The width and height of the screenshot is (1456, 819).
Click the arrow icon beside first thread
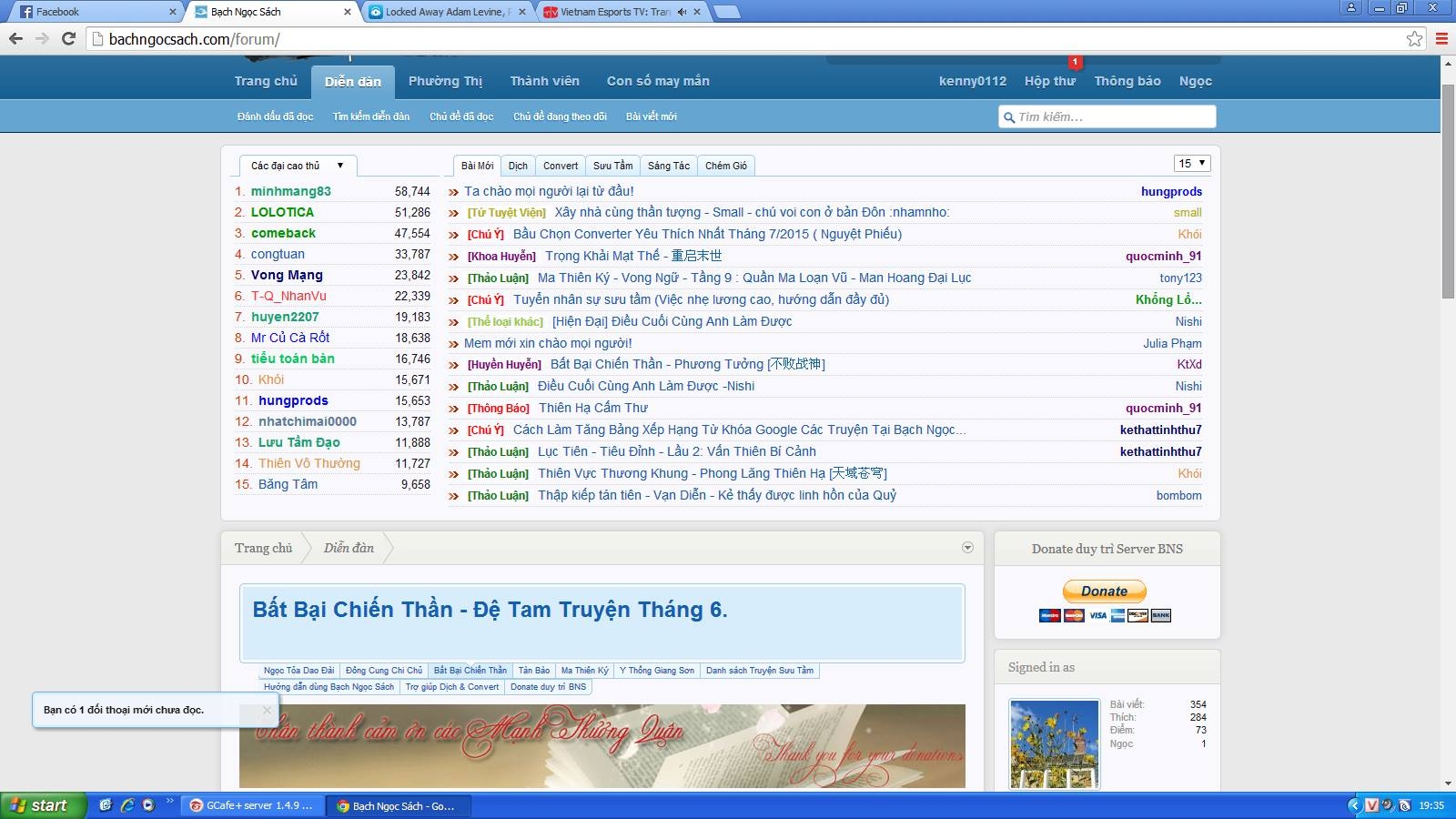(x=453, y=192)
